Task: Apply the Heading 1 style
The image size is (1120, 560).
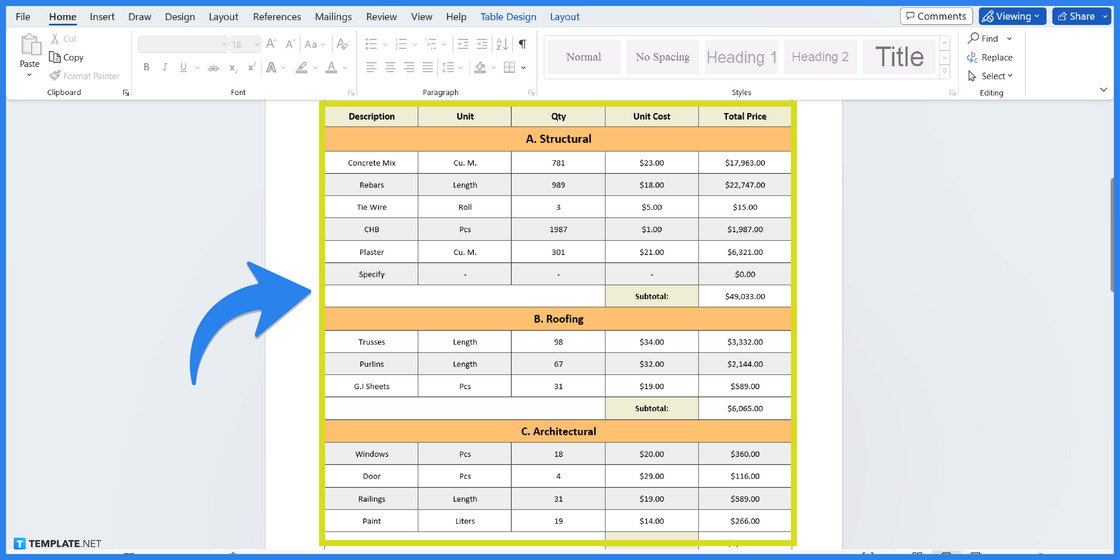Action: 741,57
